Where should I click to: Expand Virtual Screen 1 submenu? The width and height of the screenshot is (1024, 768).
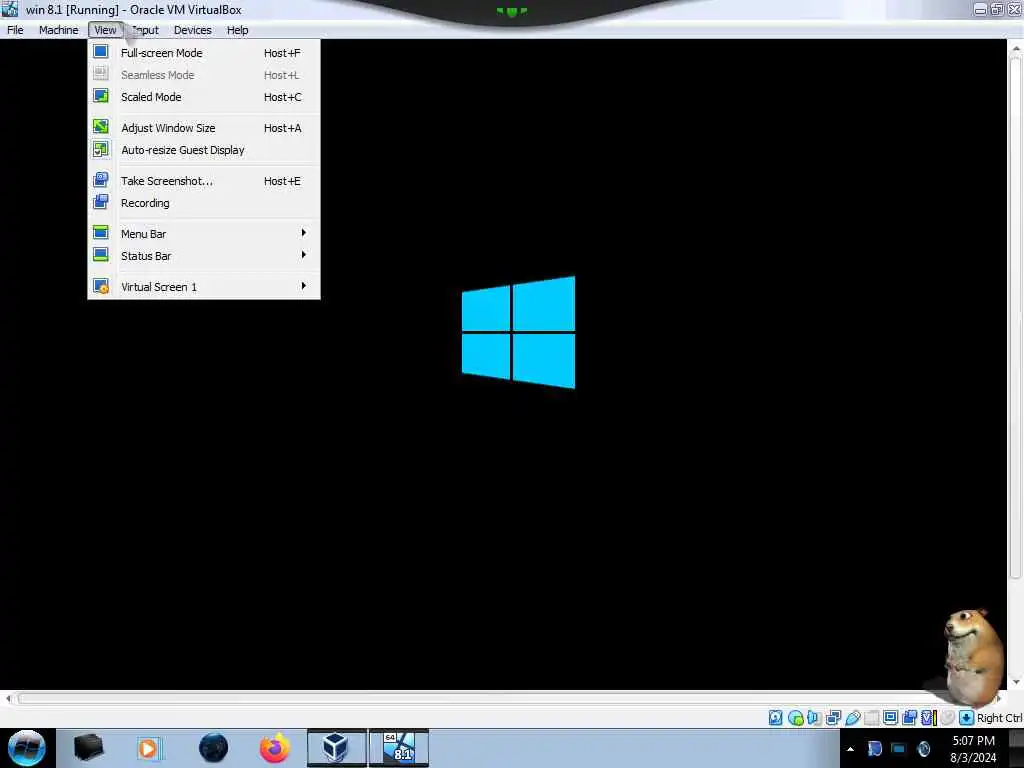coord(204,287)
